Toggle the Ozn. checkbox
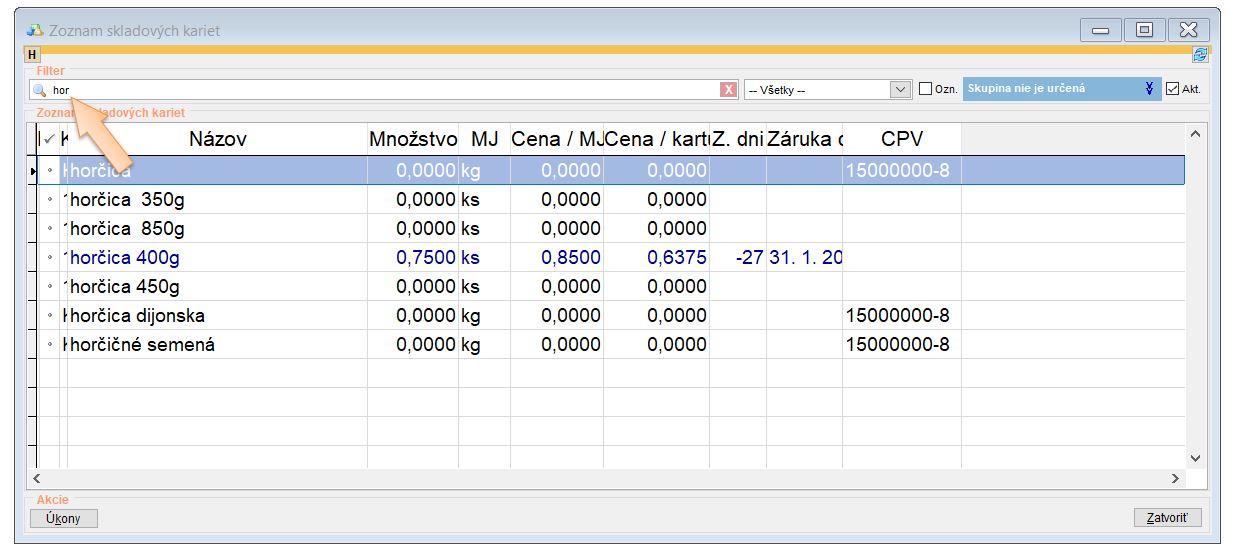1236x556 pixels. pos(925,89)
